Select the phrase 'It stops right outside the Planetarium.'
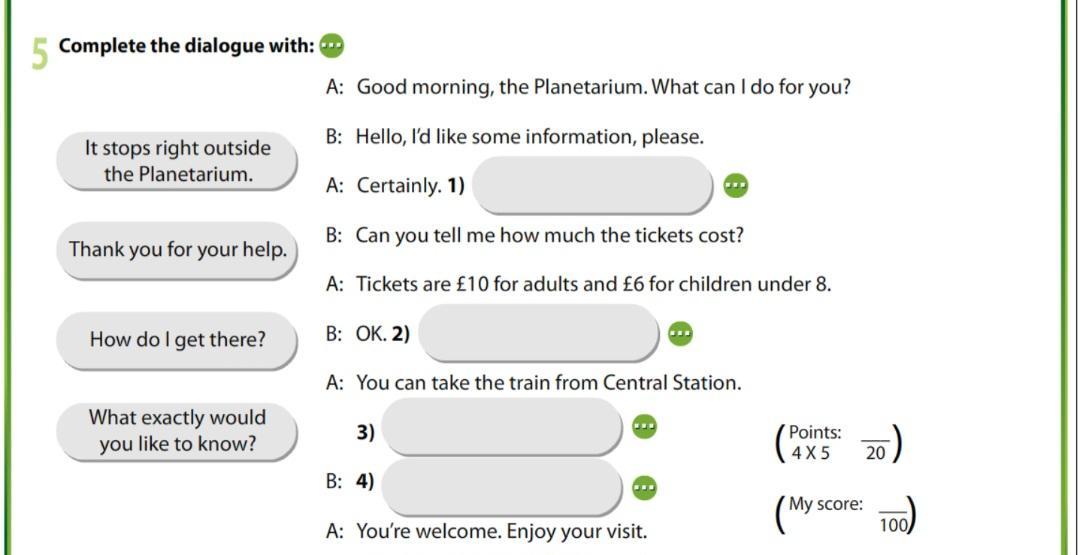 (x=178, y=161)
